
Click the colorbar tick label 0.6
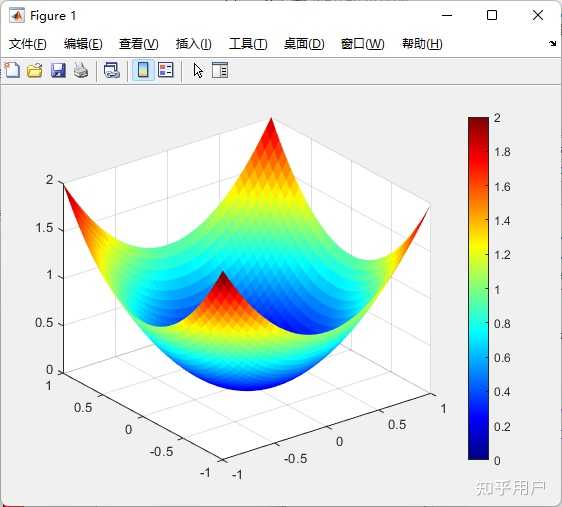coord(502,358)
